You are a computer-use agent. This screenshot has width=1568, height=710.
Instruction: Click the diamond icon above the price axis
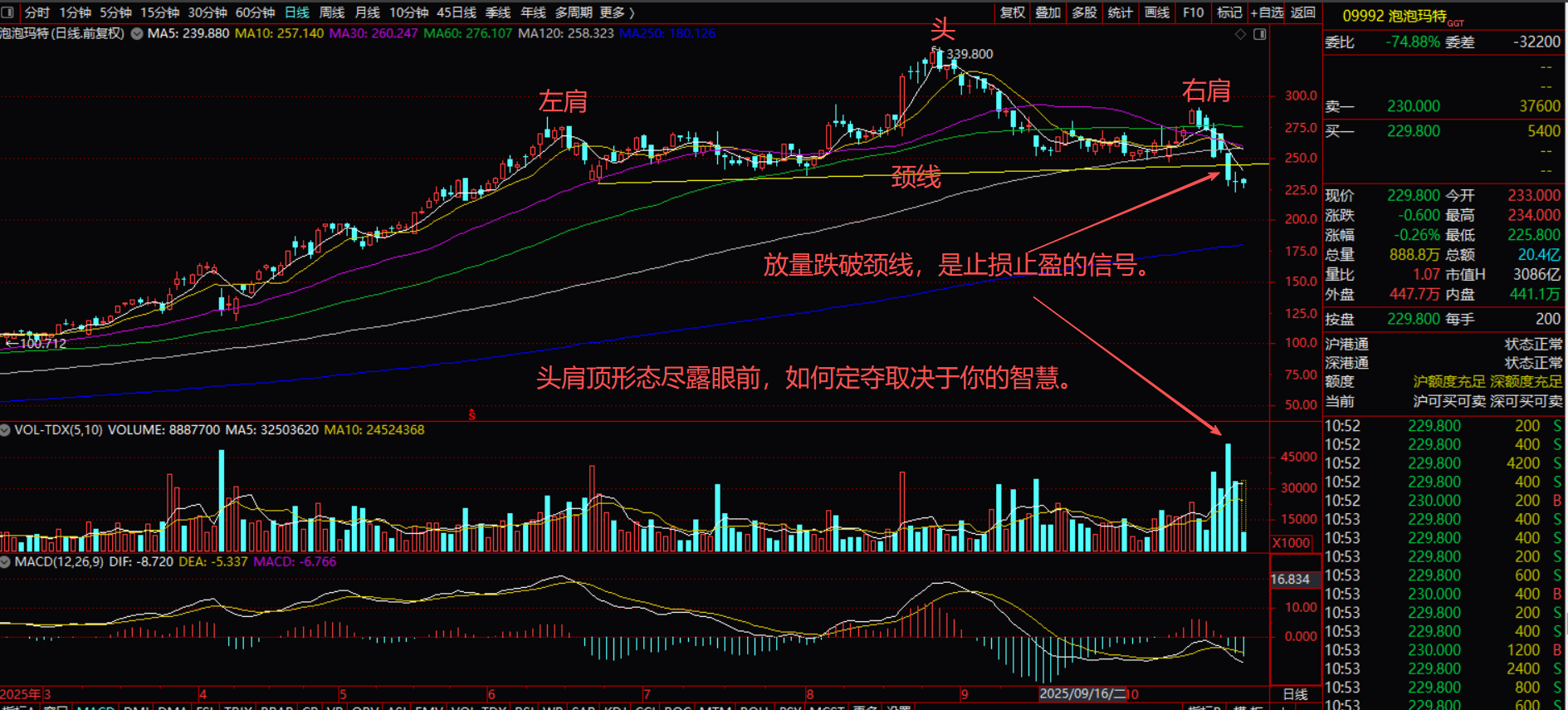[x=1240, y=34]
